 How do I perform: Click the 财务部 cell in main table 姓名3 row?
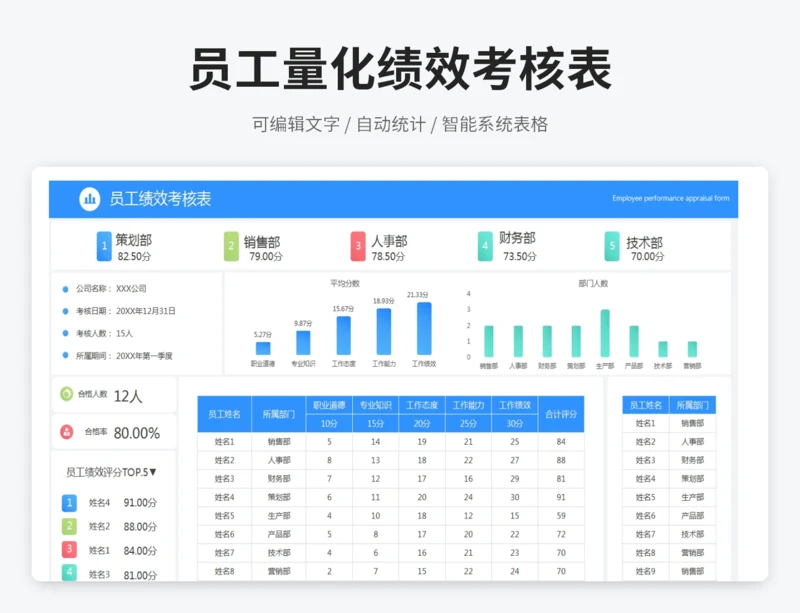click(x=279, y=479)
